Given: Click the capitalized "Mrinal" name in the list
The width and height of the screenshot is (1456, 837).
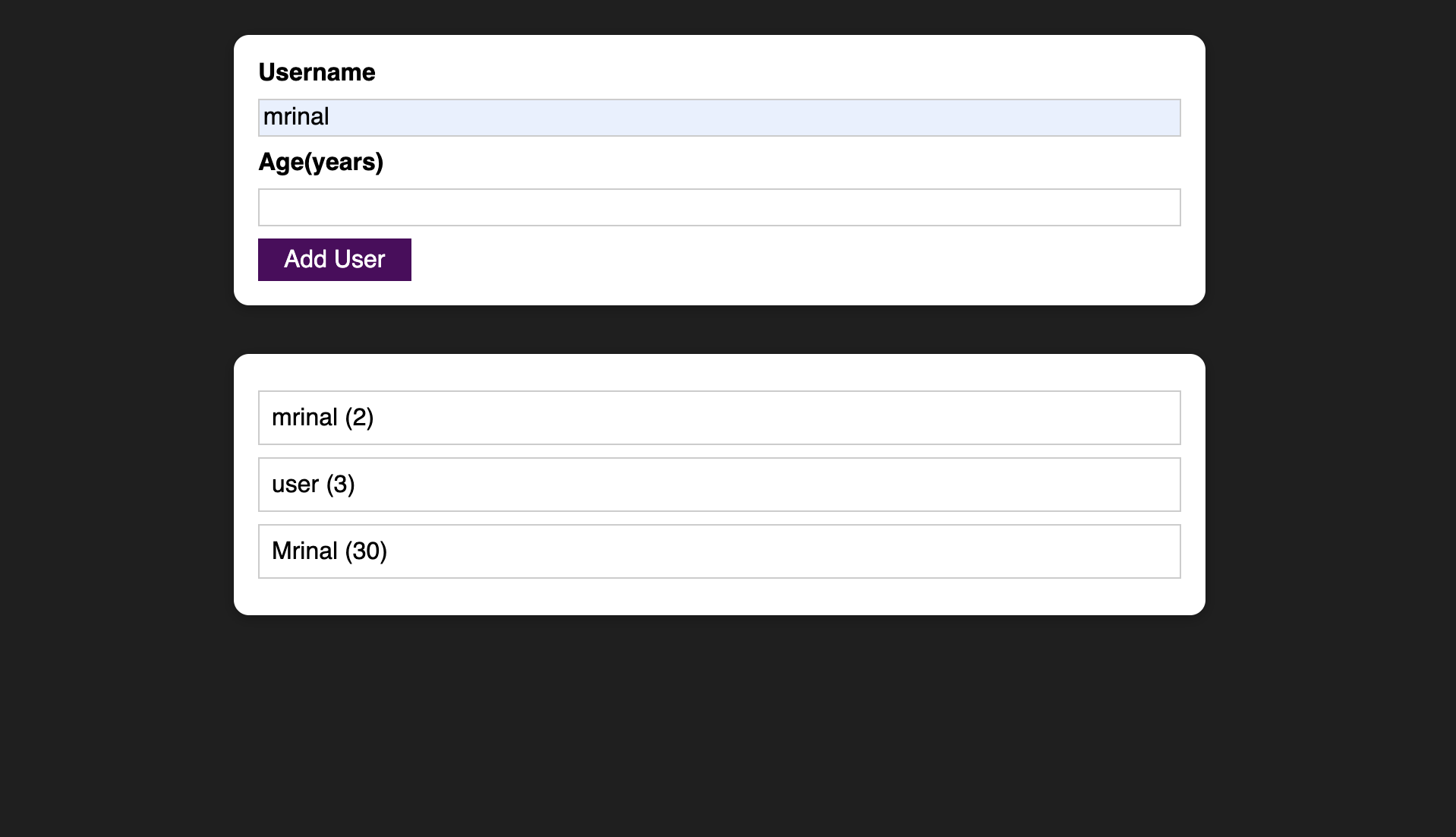Looking at the screenshot, I should 304,551.
